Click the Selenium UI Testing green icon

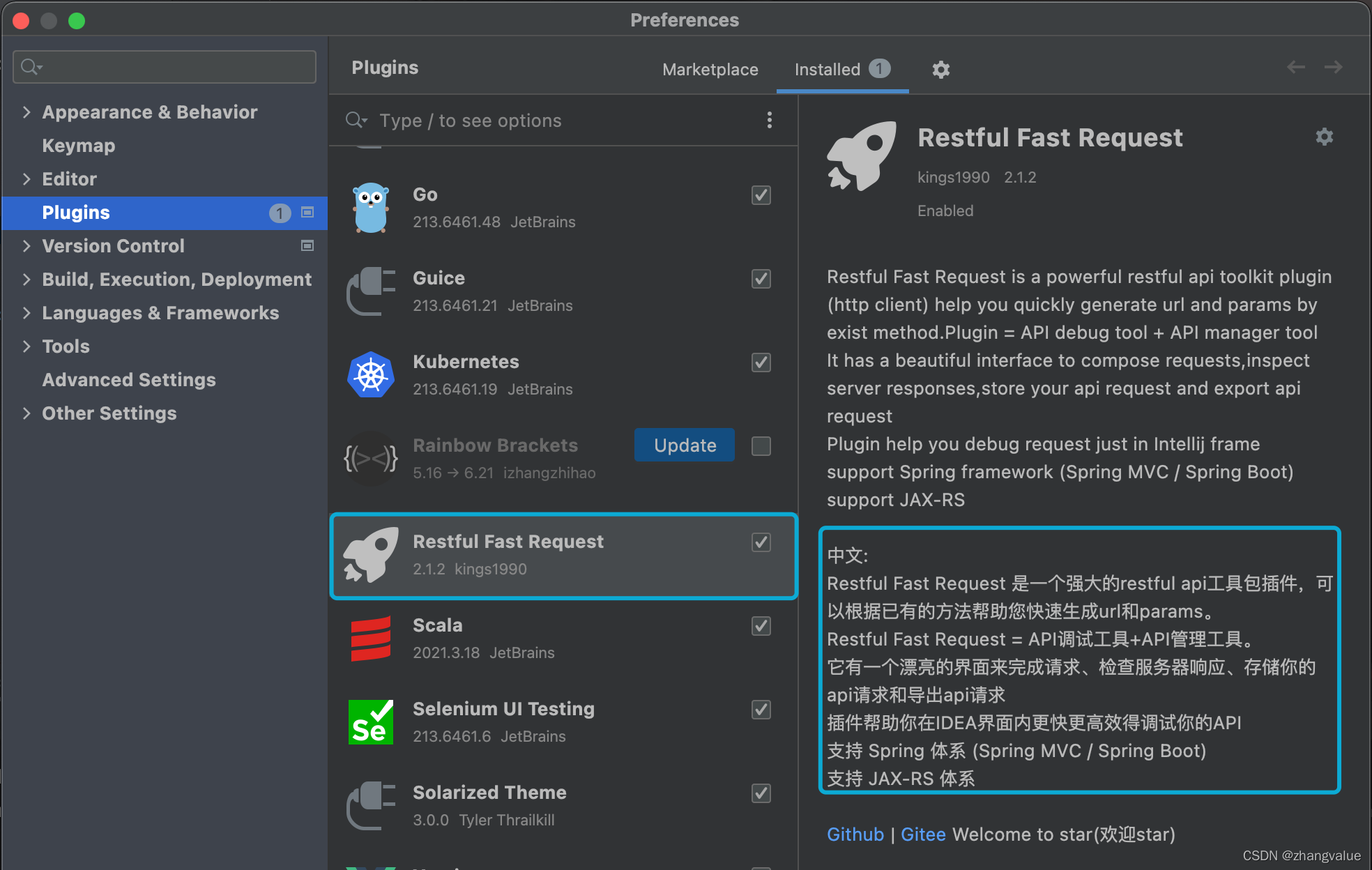pyautogui.click(x=371, y=722)
